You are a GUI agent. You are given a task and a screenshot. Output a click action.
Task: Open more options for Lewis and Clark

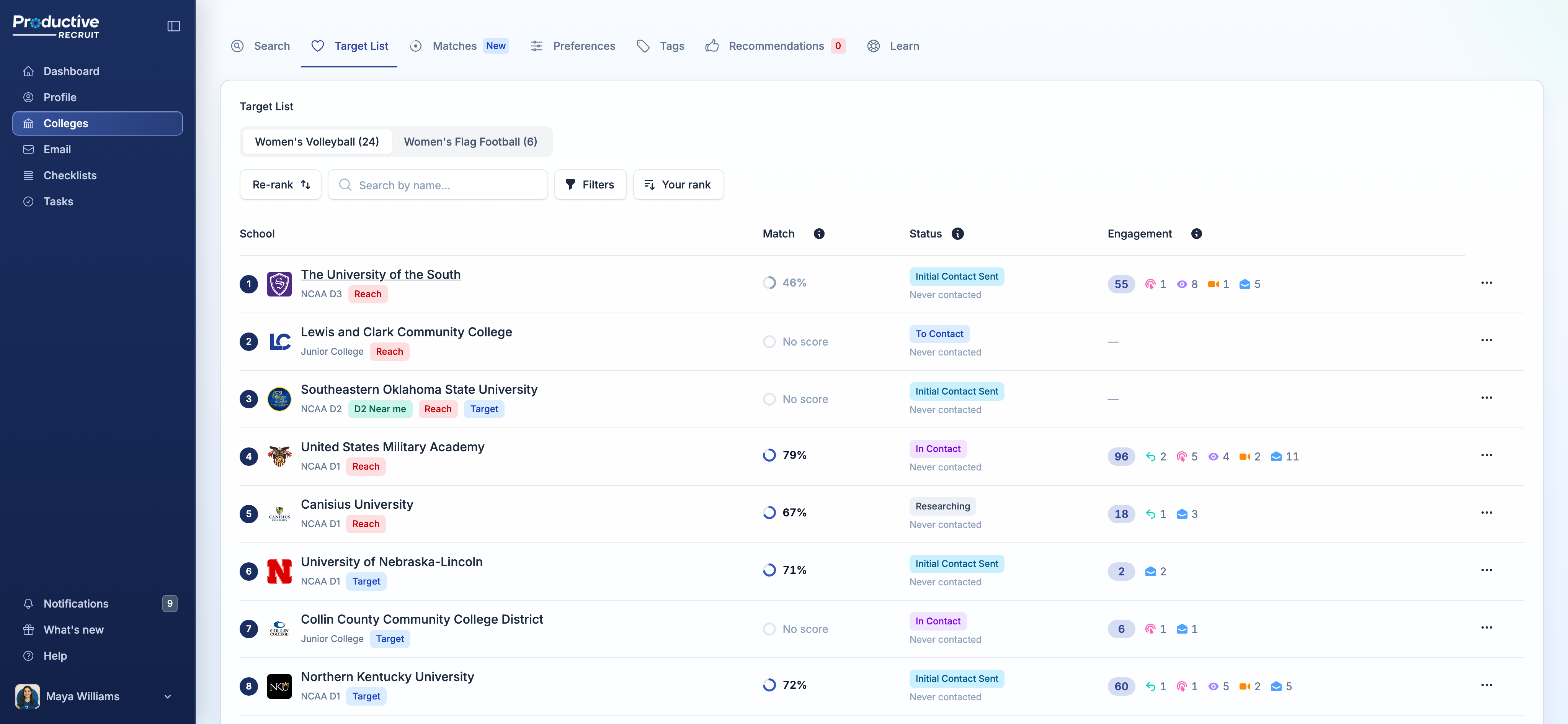[1486, 341]
